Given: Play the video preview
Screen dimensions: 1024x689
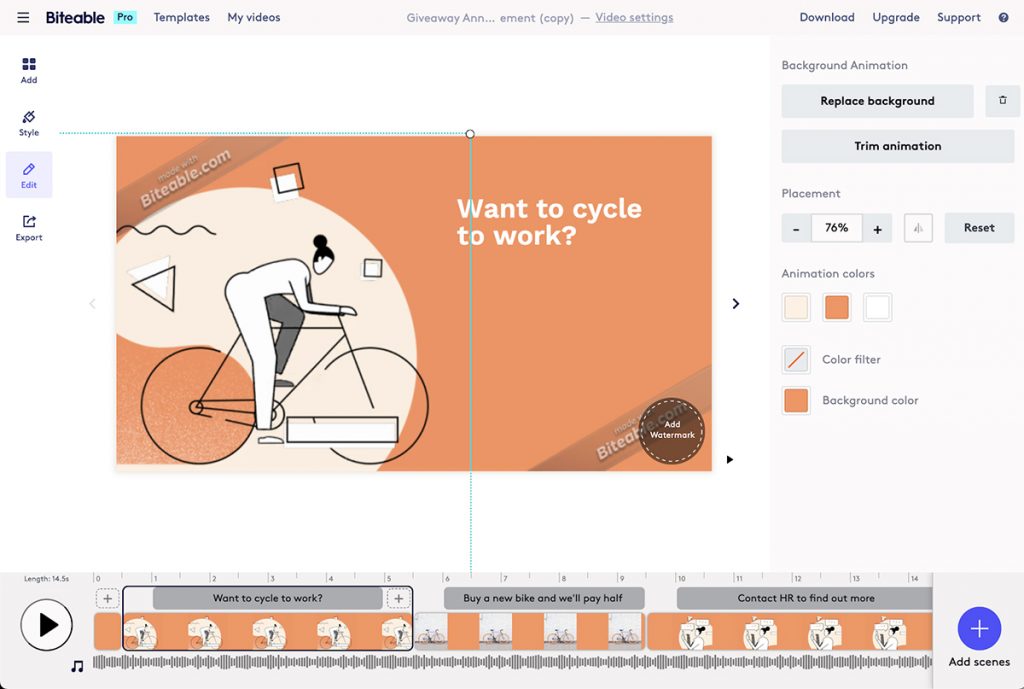Looking at the screenshot, I should 47,624.
